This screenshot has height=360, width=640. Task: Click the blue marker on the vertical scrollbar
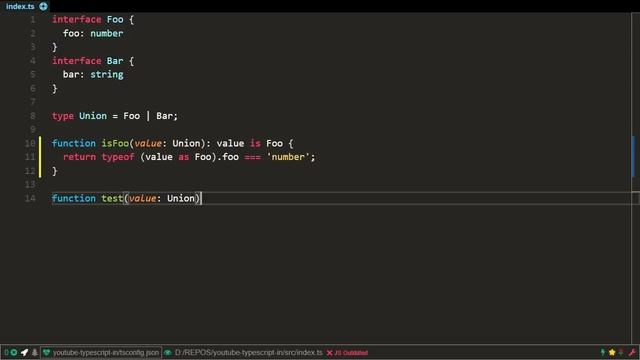[633, 156]
